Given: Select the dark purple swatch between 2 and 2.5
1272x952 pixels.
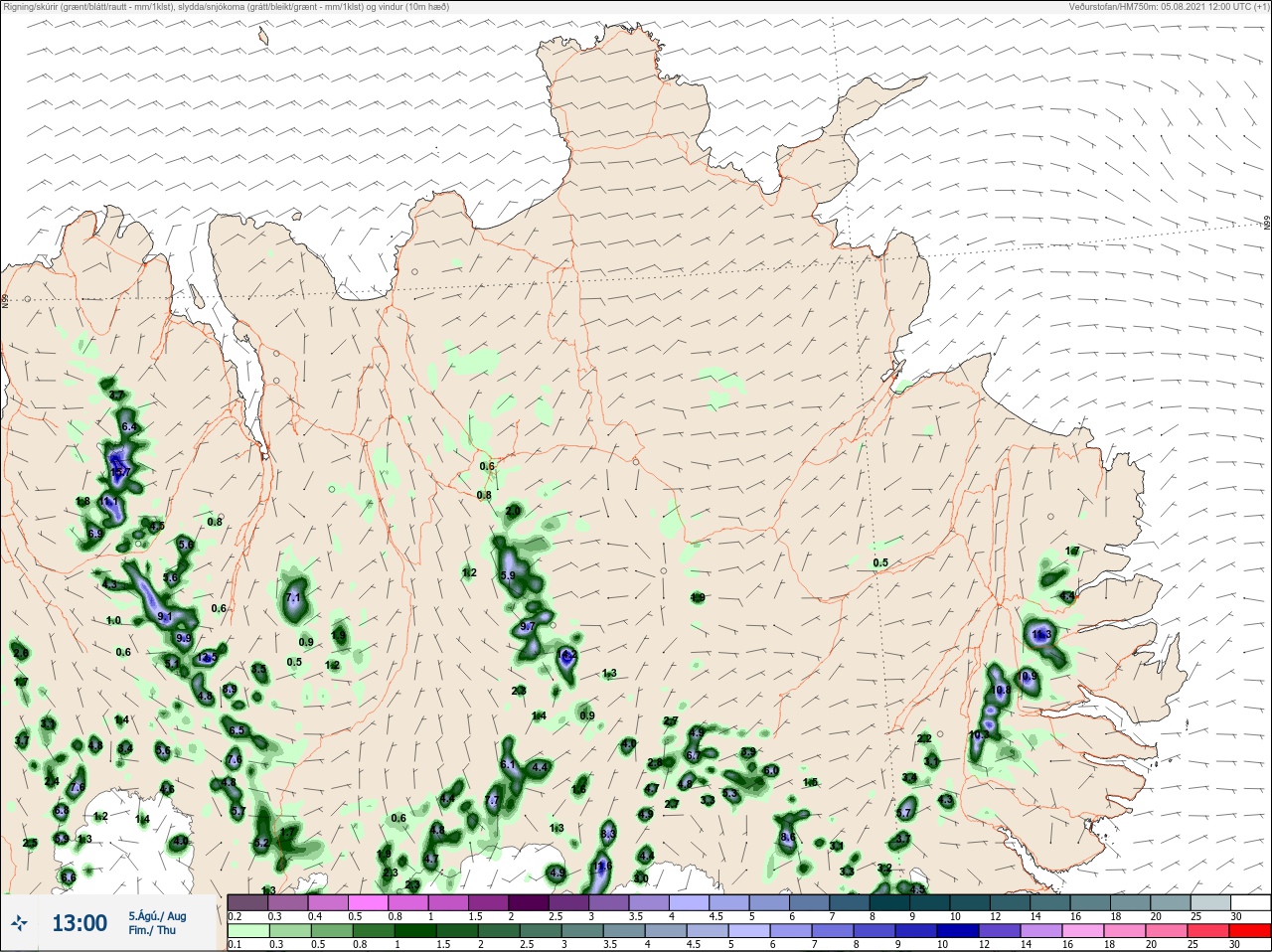Looking at the screenshot, I should (x=531, y=902).
